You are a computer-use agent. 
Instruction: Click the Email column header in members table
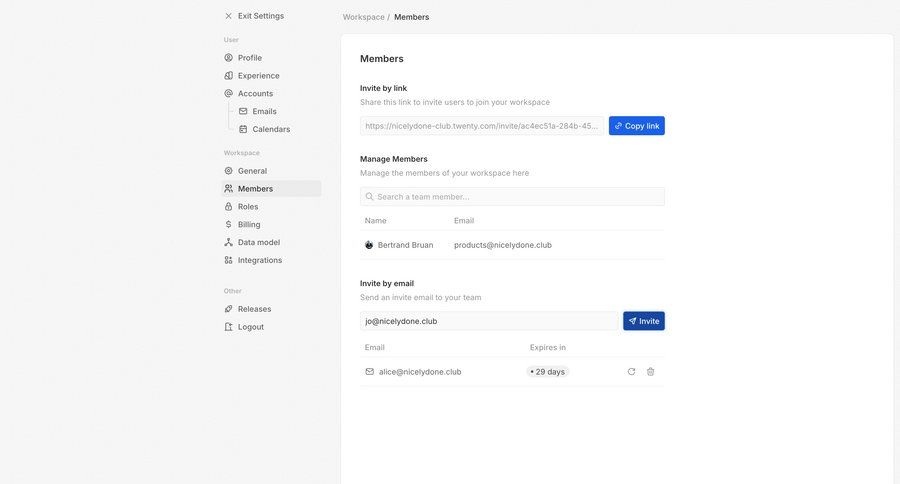464,220
